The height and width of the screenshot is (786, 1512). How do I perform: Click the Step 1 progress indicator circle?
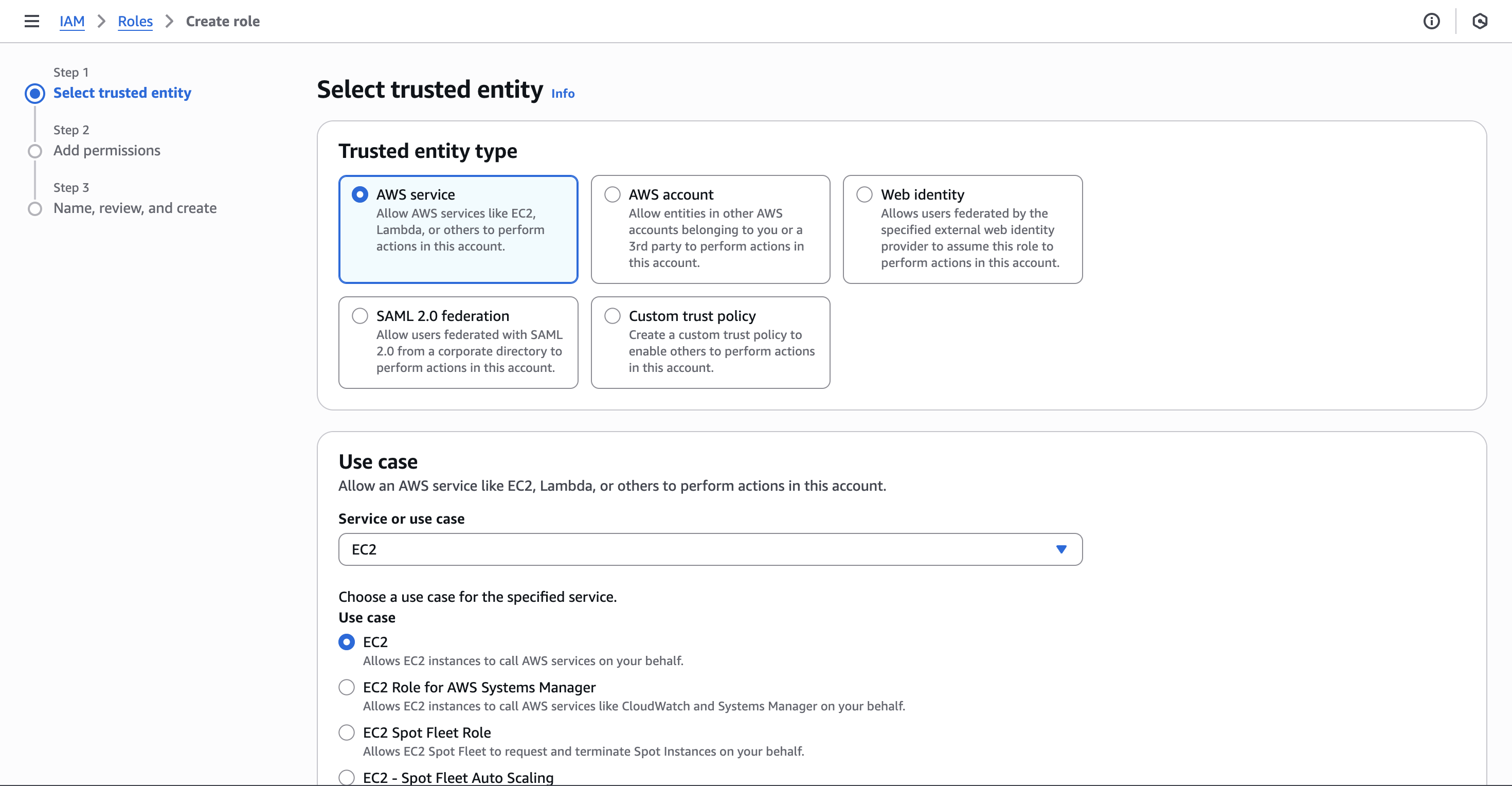(x=35, y=93)
